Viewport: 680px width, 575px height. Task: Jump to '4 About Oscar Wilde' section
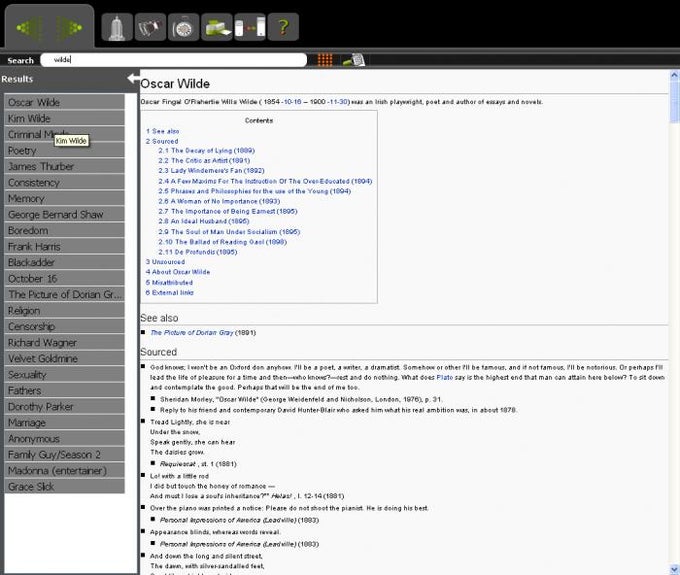178,272
